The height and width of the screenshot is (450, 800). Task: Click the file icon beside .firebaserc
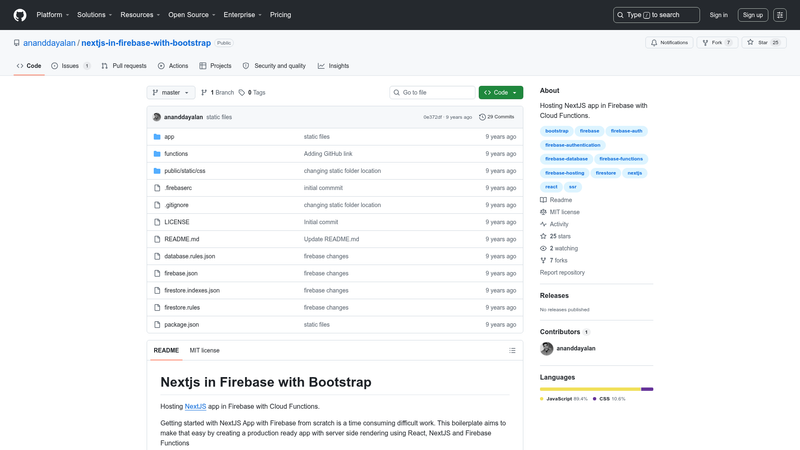[x=157, y=188]
